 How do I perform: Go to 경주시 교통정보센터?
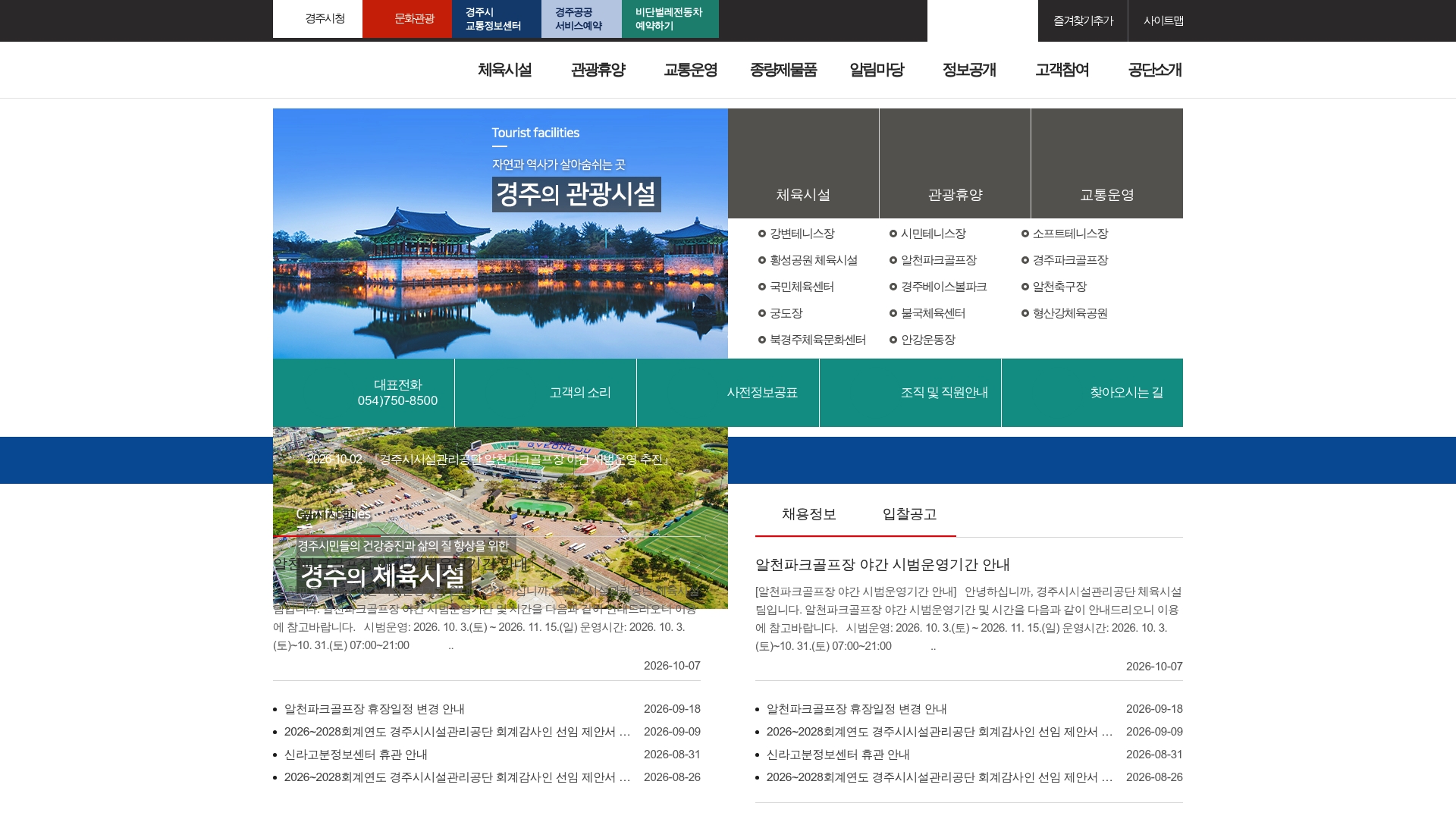pyautogui.click(x=497, y=19)
